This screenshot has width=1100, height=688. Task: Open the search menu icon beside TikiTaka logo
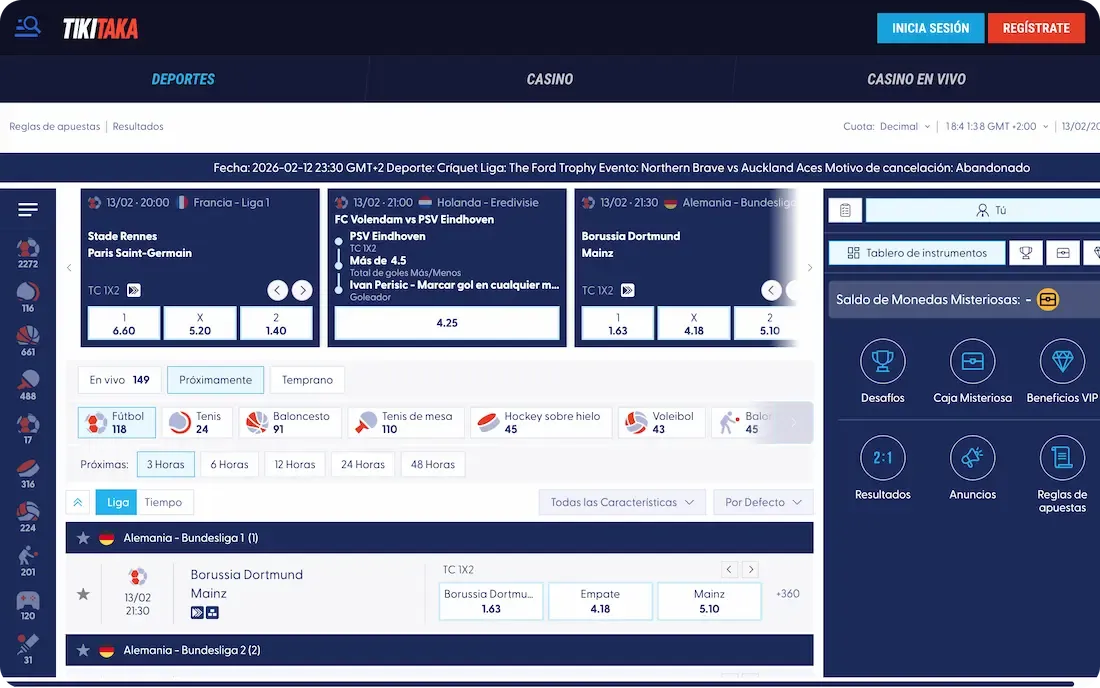click(28, 27)
